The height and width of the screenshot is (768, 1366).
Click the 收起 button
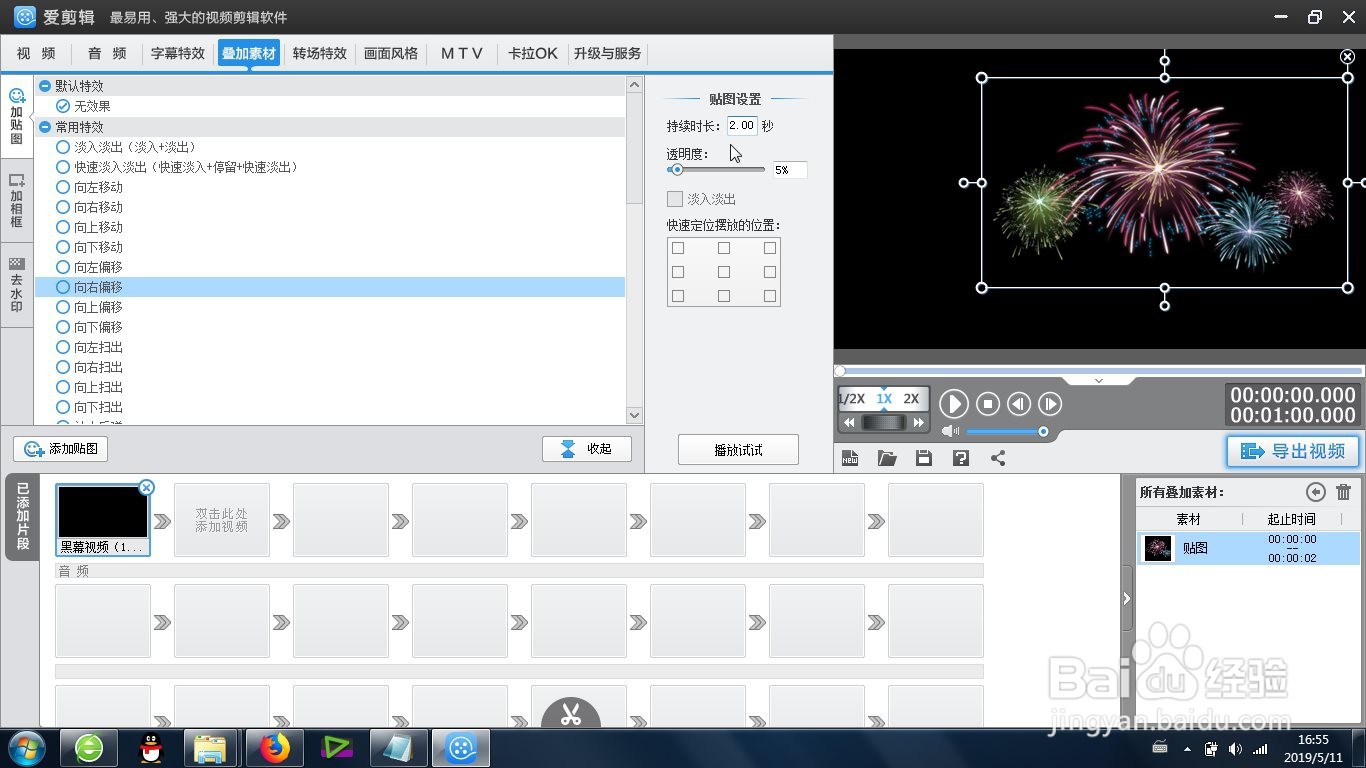587,449
